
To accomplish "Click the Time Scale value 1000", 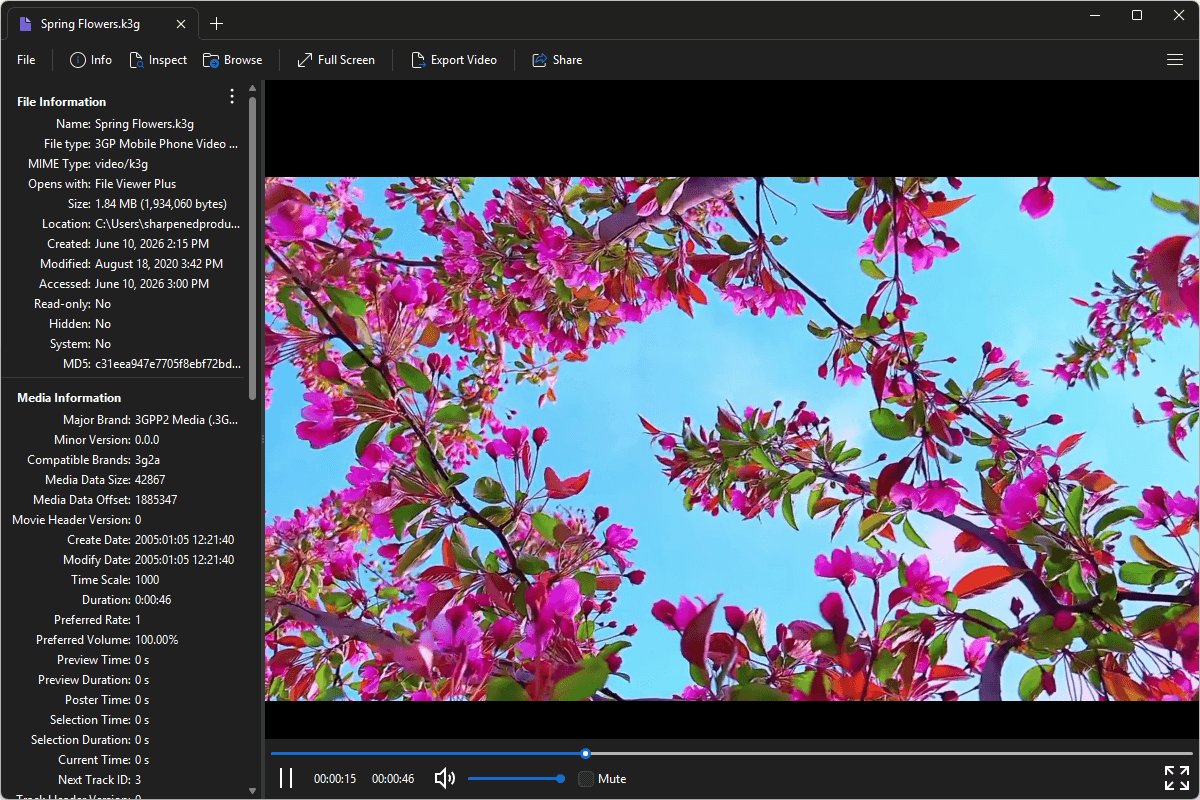I will [147, 580].
